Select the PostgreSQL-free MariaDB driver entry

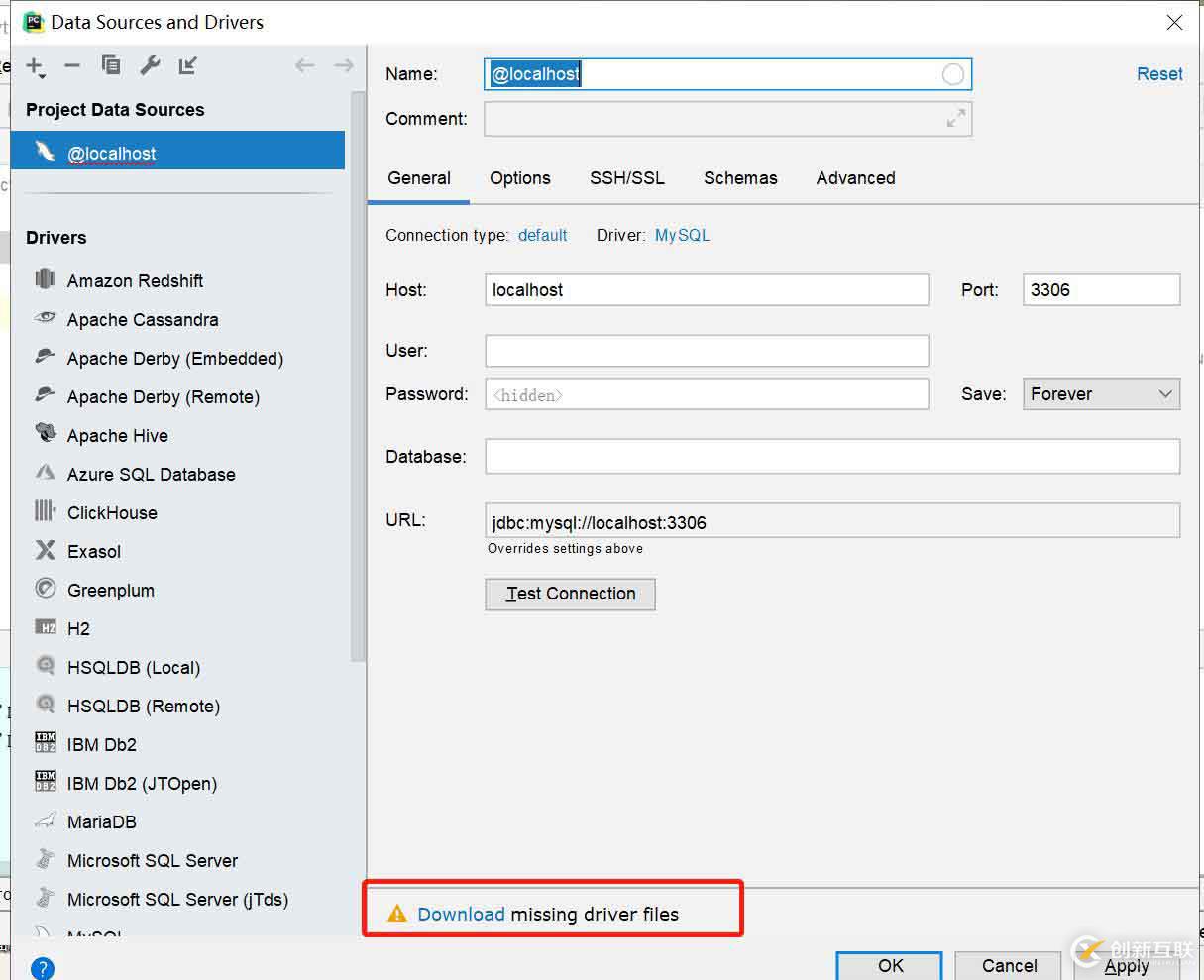(101, 822)
